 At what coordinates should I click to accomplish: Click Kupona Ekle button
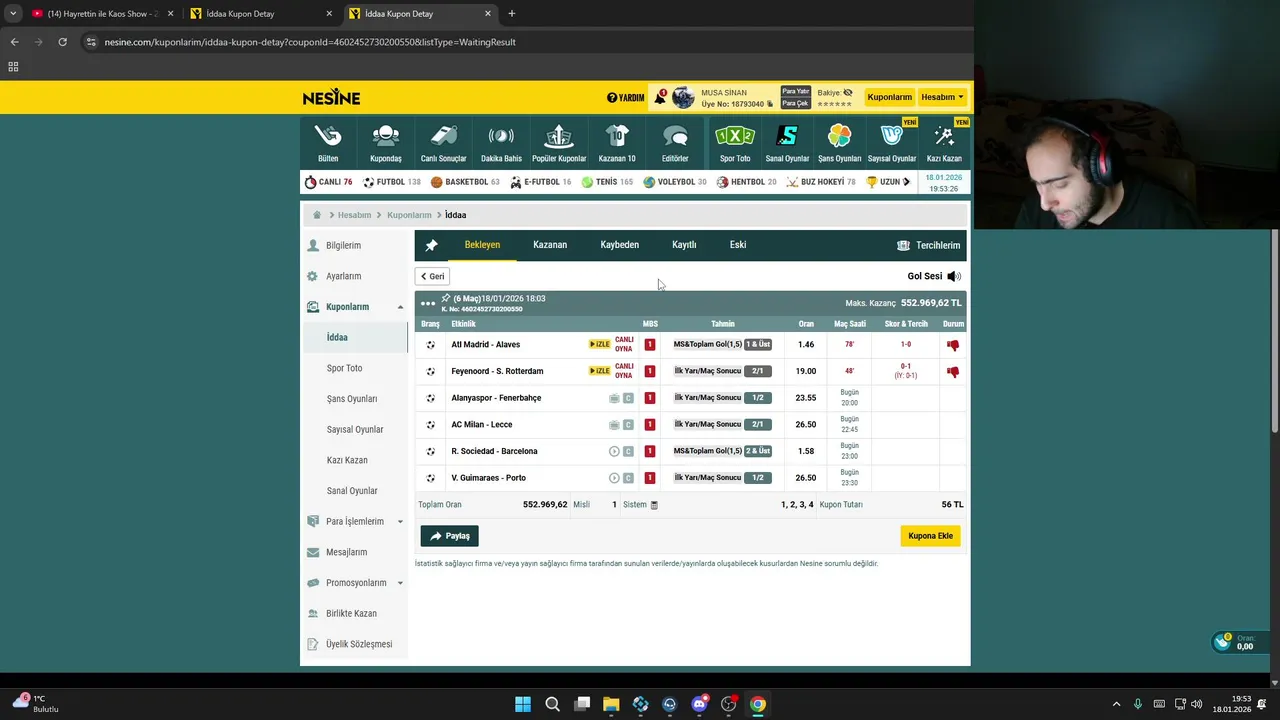tap(930, 536)
